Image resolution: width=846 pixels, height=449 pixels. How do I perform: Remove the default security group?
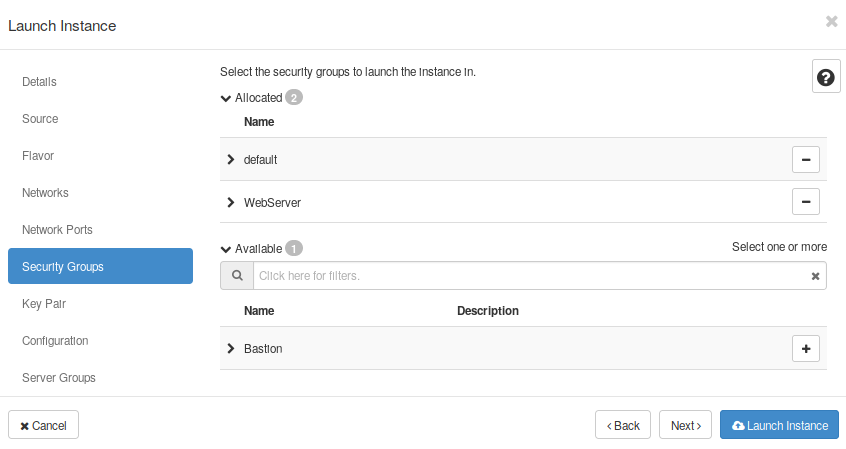pos(805,159)
